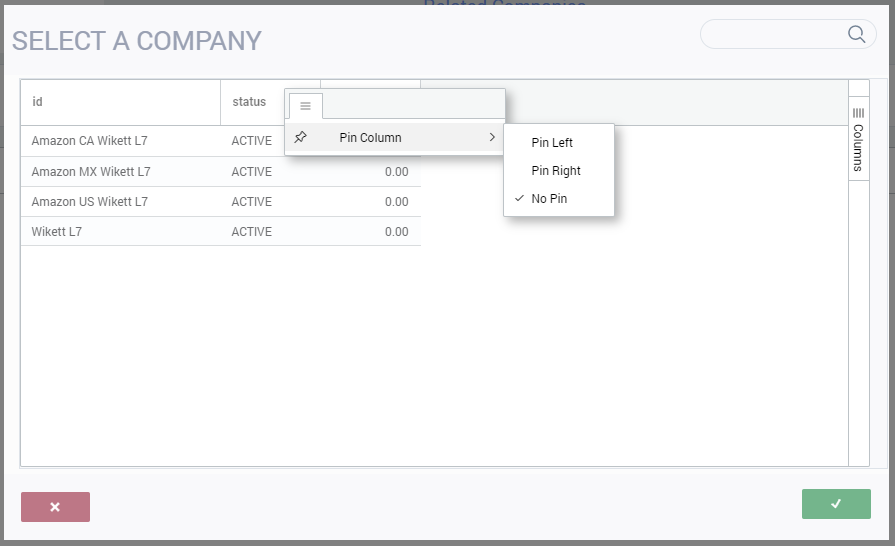Click the hamburger menu tab icon
Screen dimensions: 895x546
[x=305, y=106]
